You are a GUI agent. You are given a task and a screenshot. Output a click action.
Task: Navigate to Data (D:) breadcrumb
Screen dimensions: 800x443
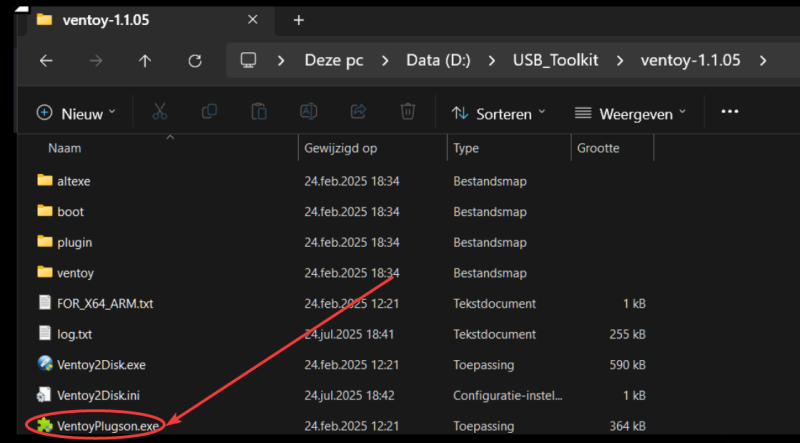(x=438, y=61)
